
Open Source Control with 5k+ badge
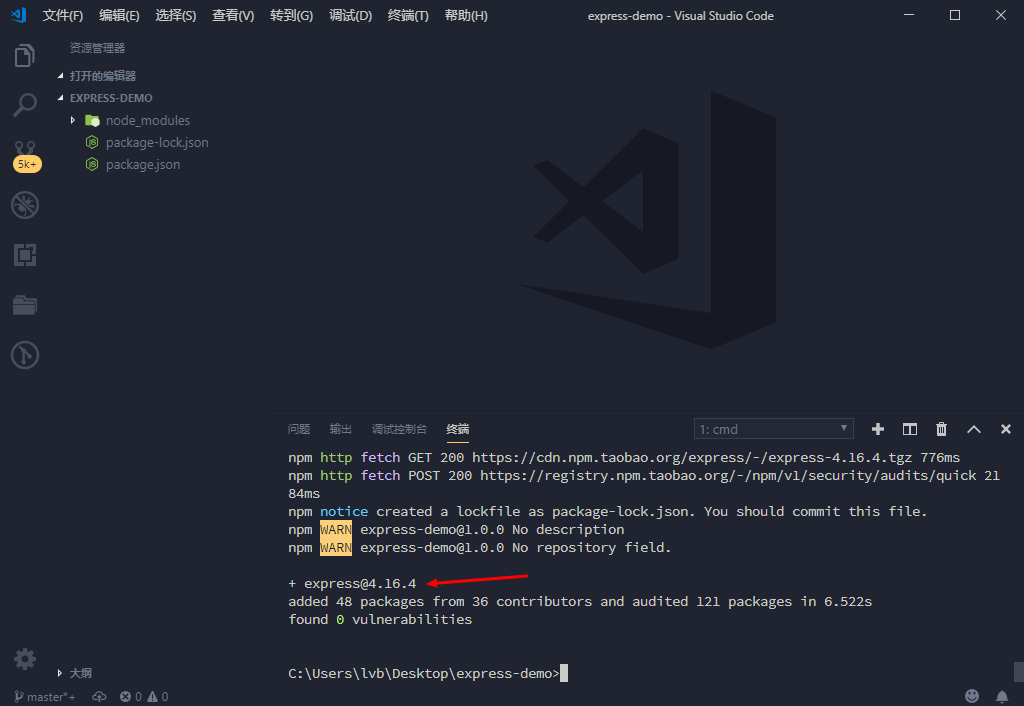click(26, 156)
